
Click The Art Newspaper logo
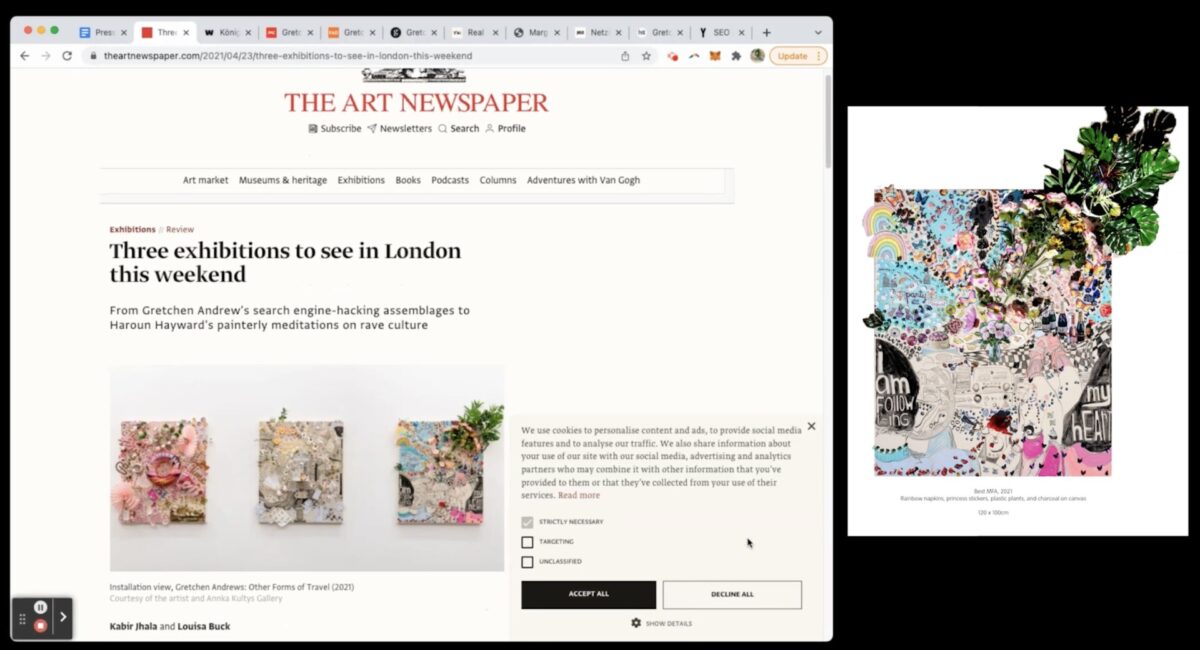click(416, 103)
